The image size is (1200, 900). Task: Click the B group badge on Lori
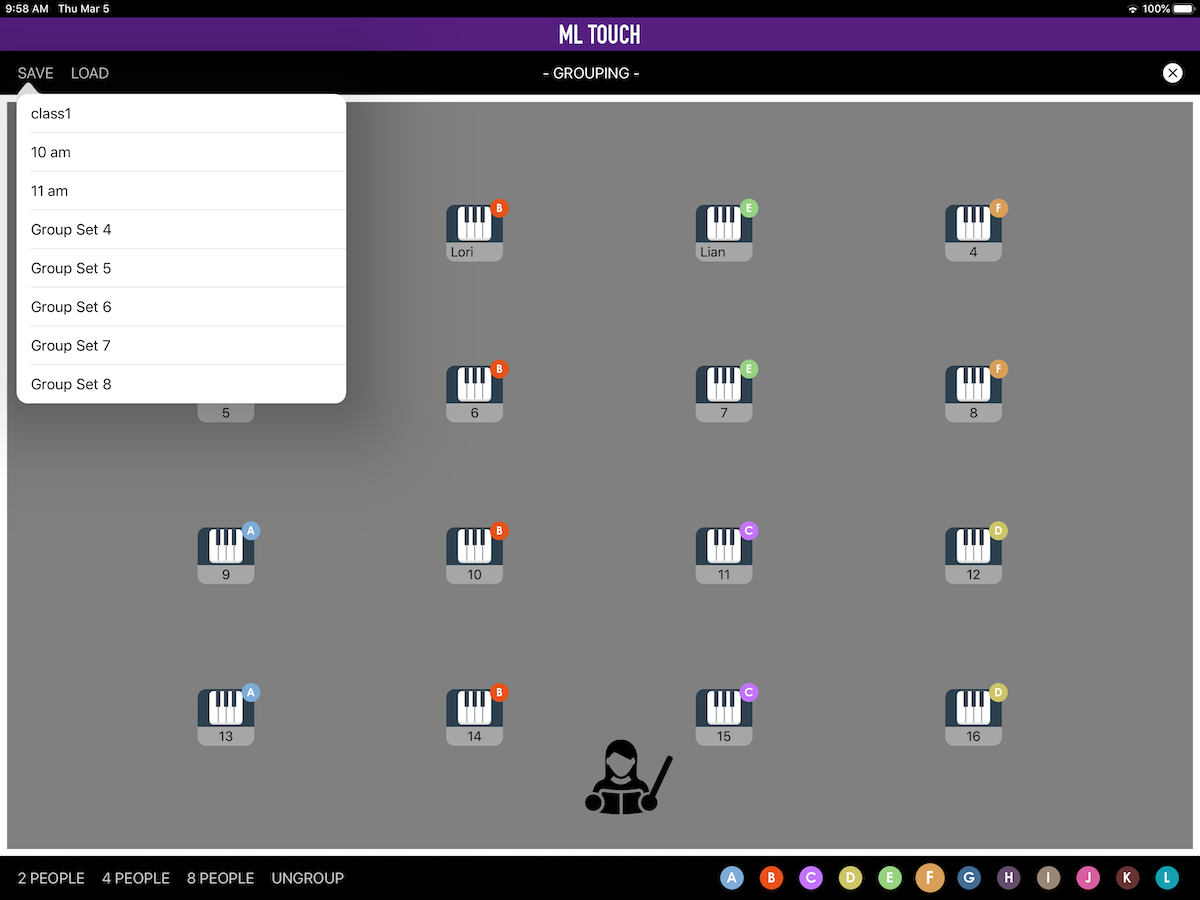tap(499, 208)
